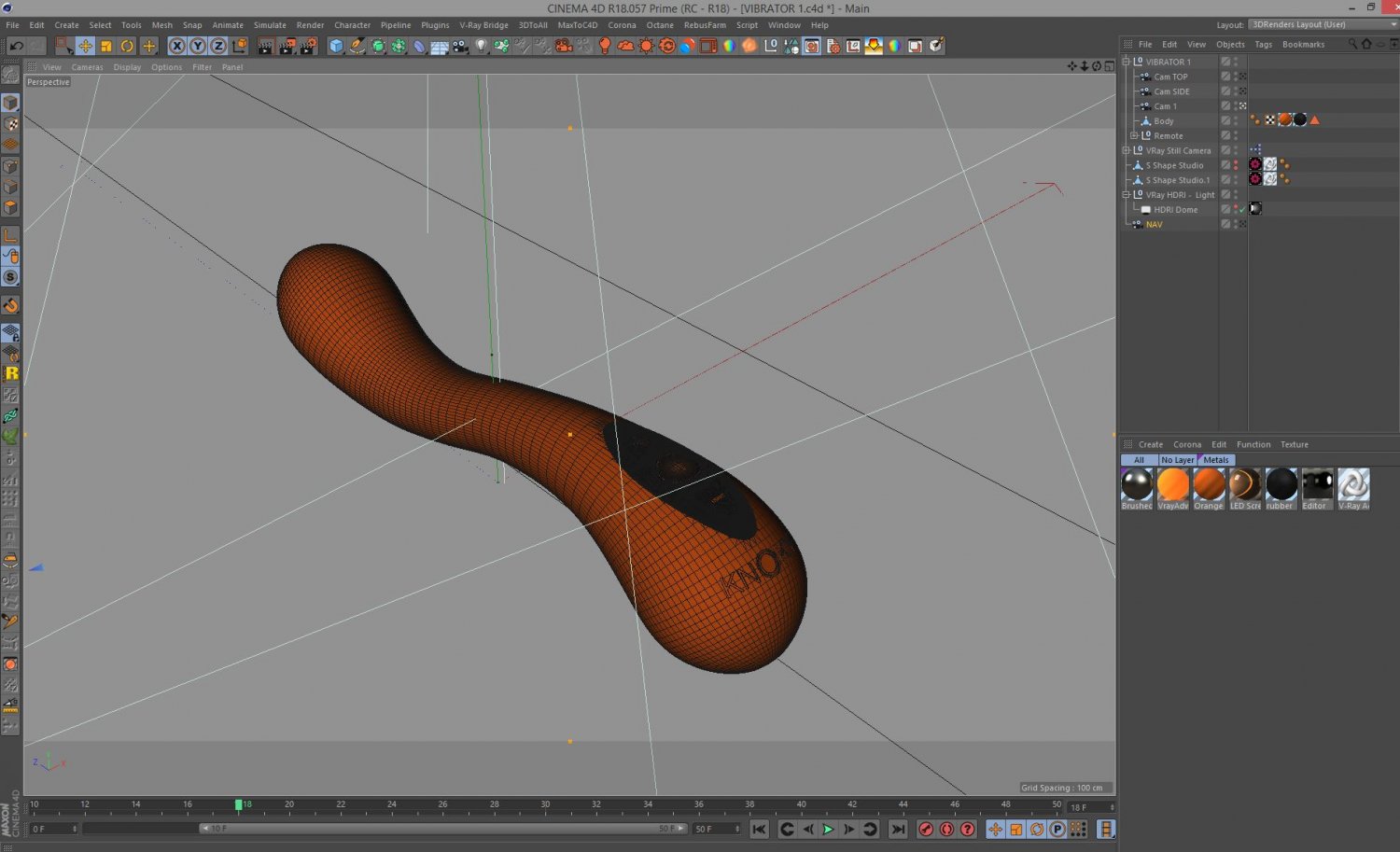This screenshot has width=1400, height=852.
Task: Add a Cube primitive object
Action: tap(336, 46)
